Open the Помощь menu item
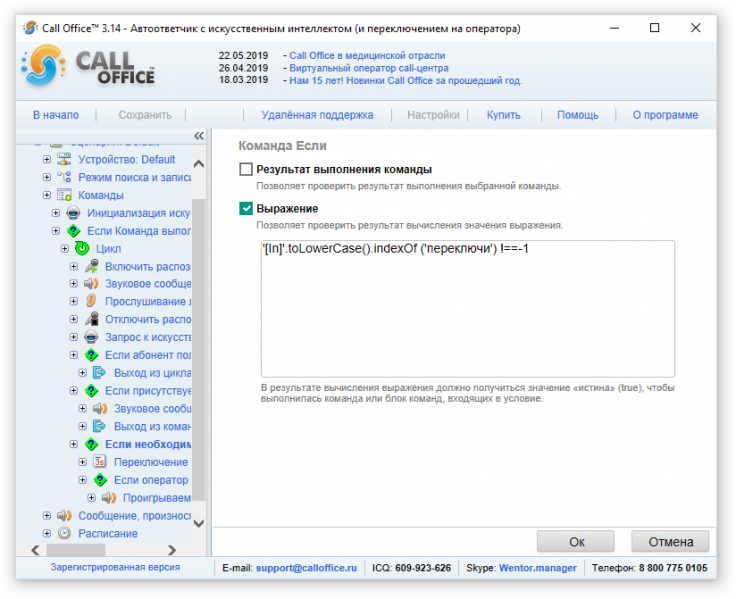736x599 pixels. (578, 115)
